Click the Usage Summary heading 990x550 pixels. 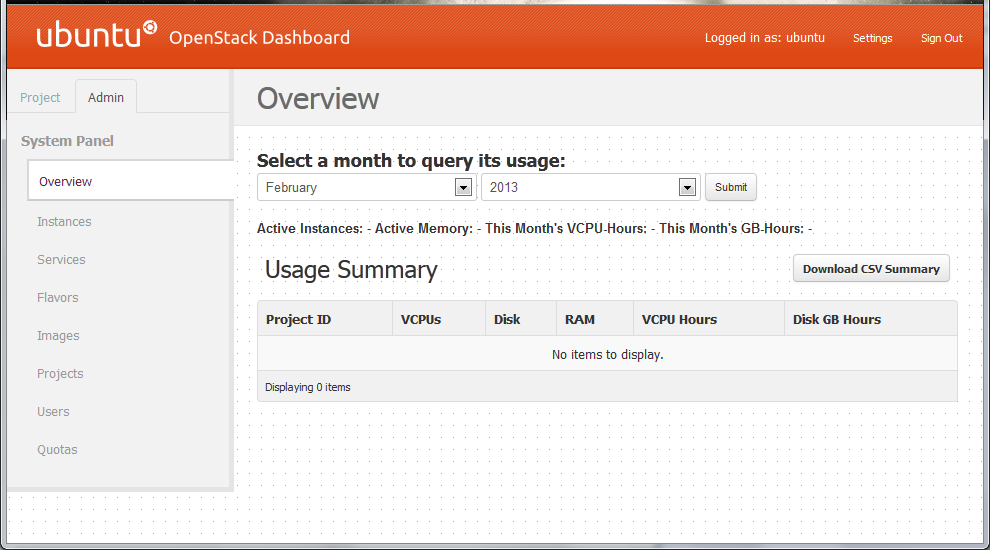coord(351,270)
